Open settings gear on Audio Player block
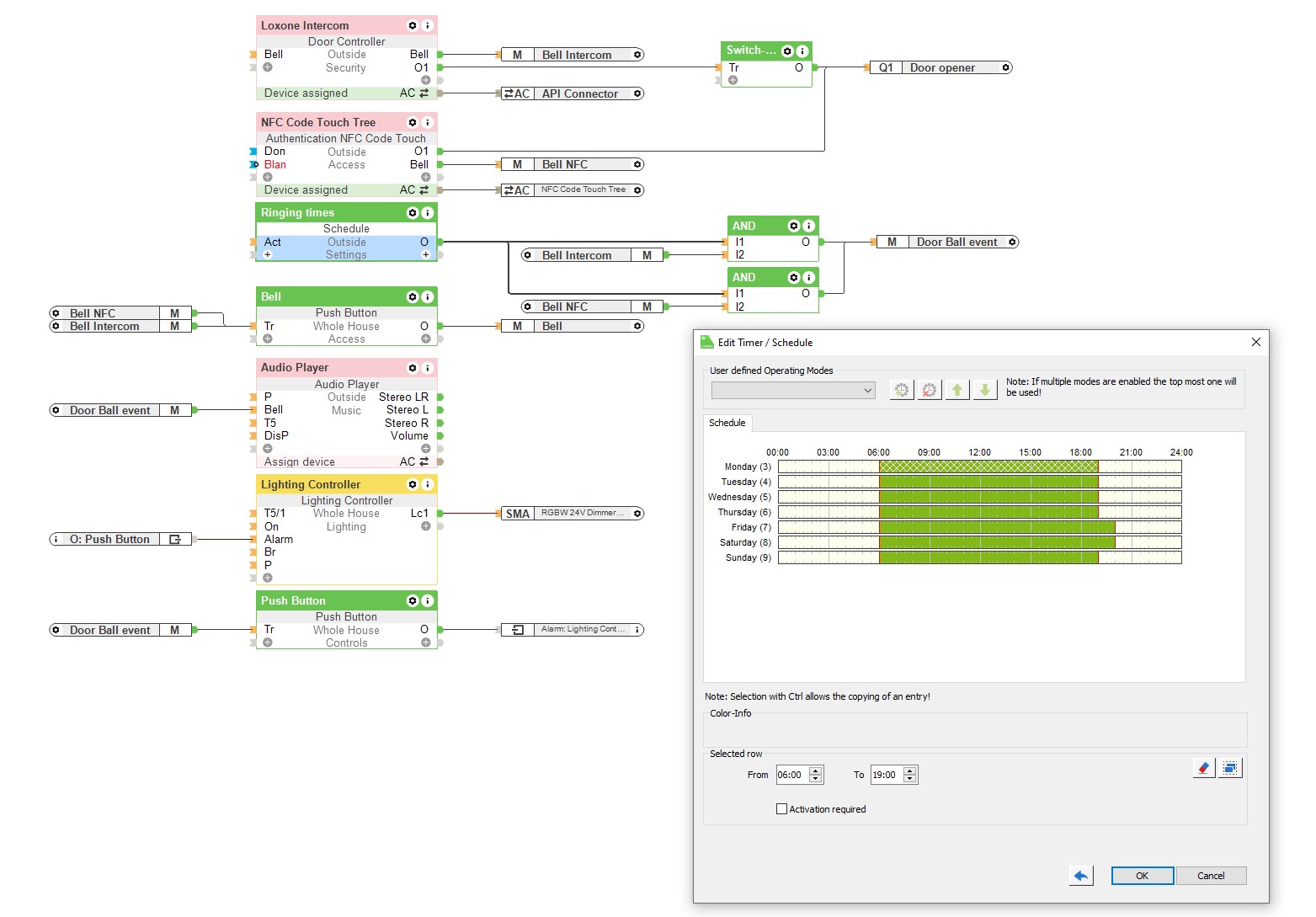 tap(413, 368)
